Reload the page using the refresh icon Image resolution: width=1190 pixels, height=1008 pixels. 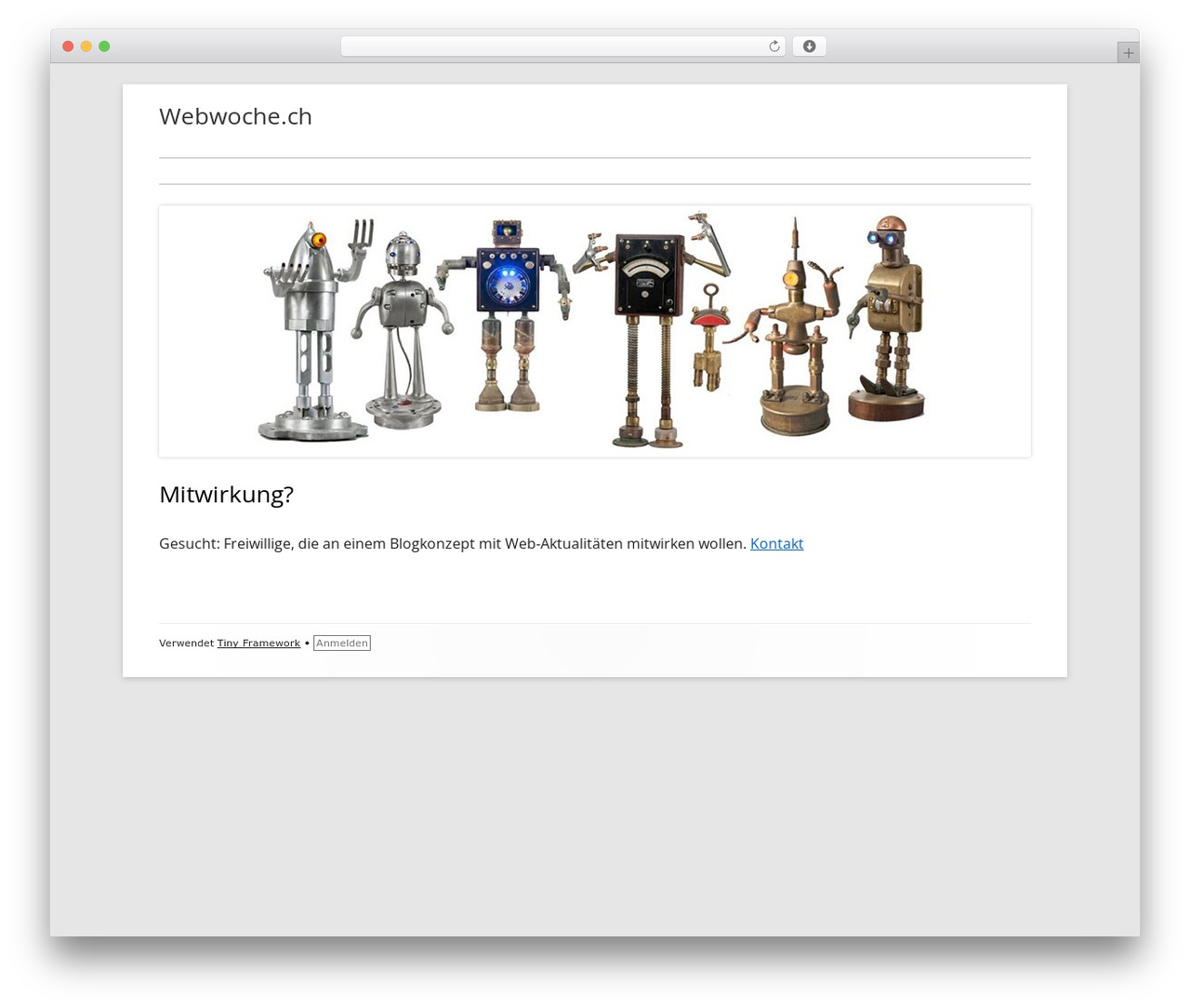(x=773, y=46)
